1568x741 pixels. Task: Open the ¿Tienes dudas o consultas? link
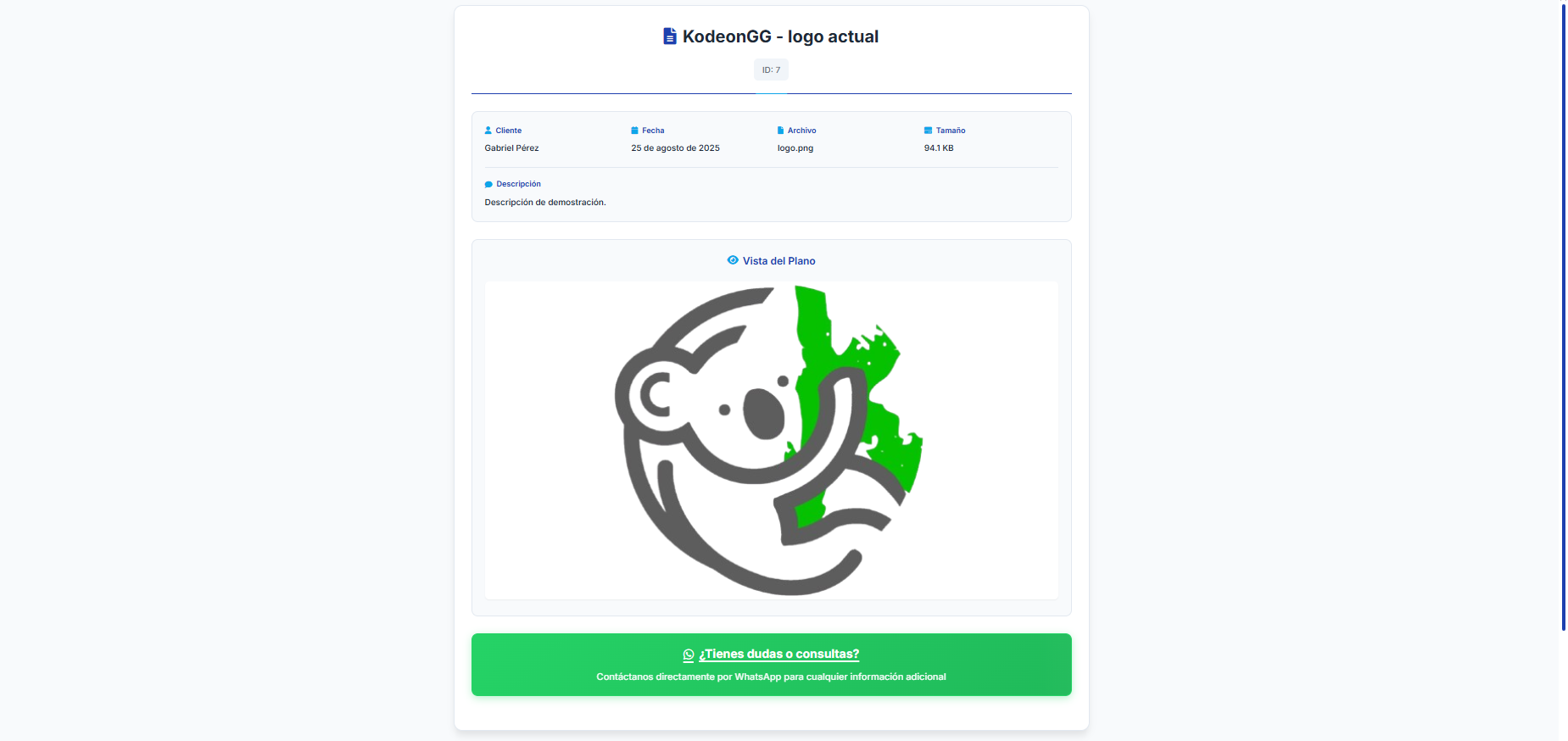click(778, 655)
